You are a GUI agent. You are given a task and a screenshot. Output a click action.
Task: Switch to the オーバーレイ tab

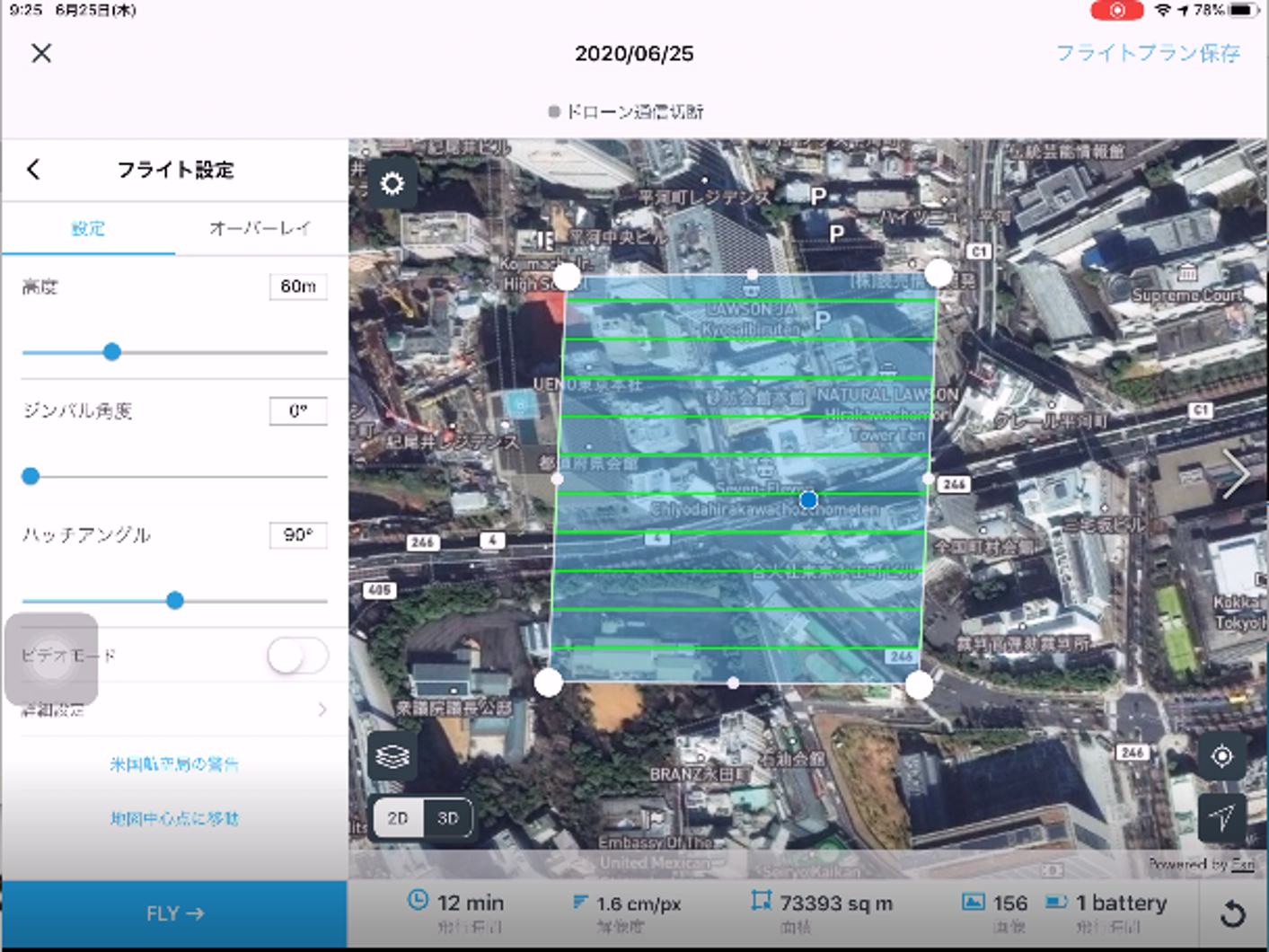pos(260,229)
